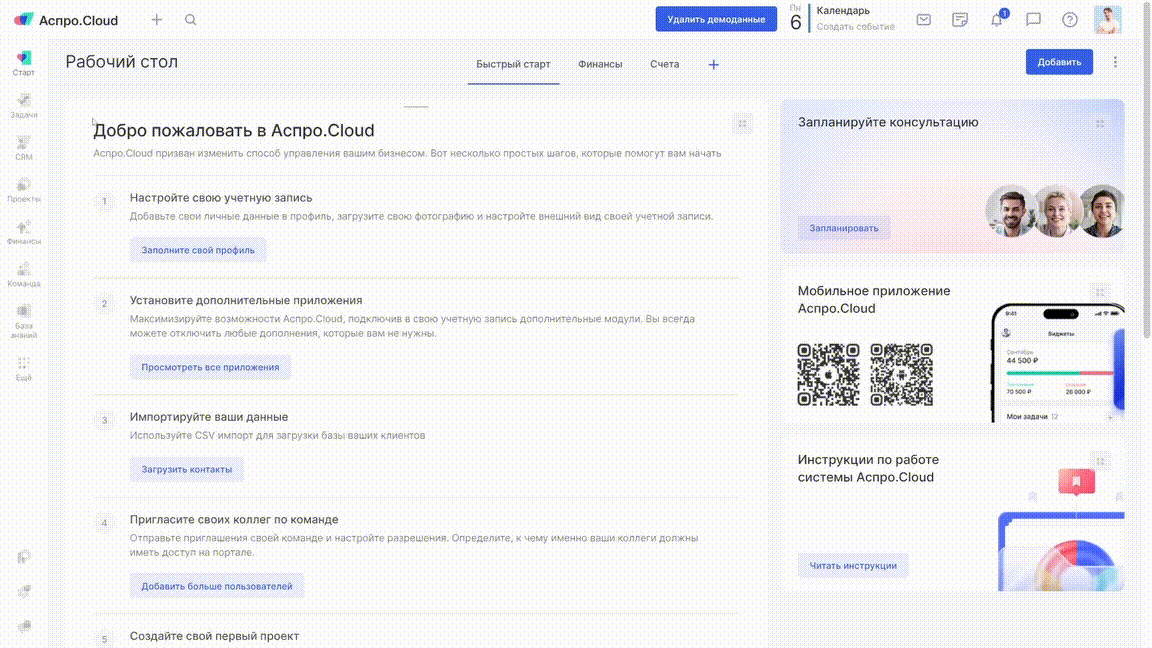
Task: Open Проекты from the left sidebar
Action: click(24, 190)
